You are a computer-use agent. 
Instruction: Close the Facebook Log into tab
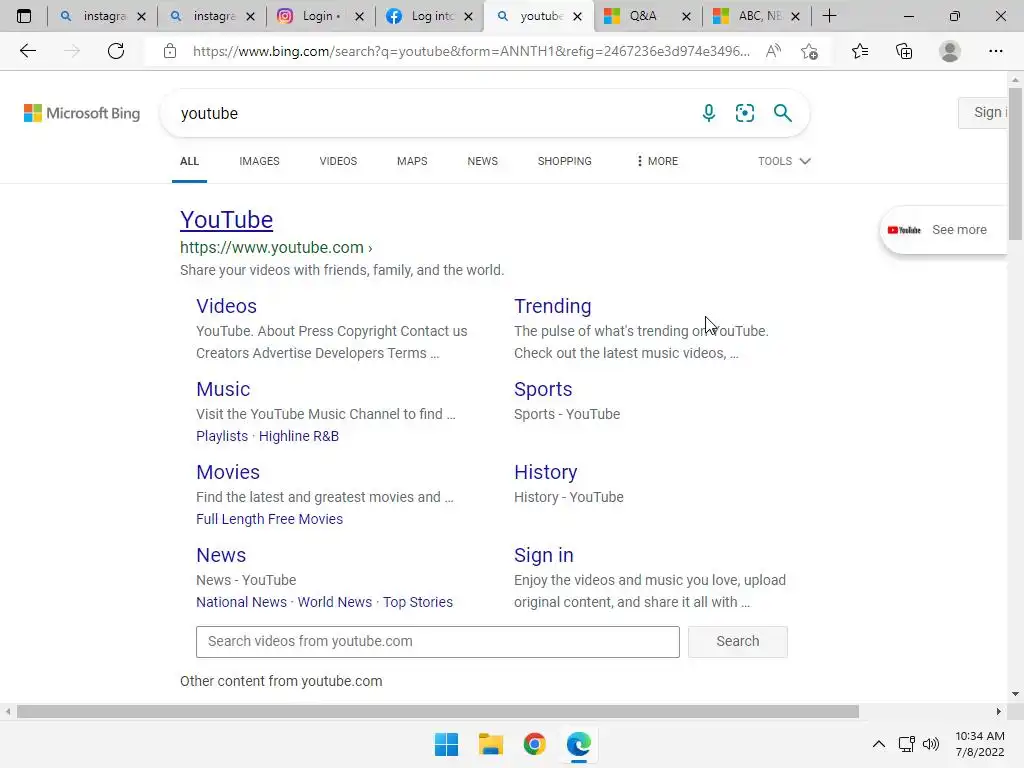click(468, 16)
